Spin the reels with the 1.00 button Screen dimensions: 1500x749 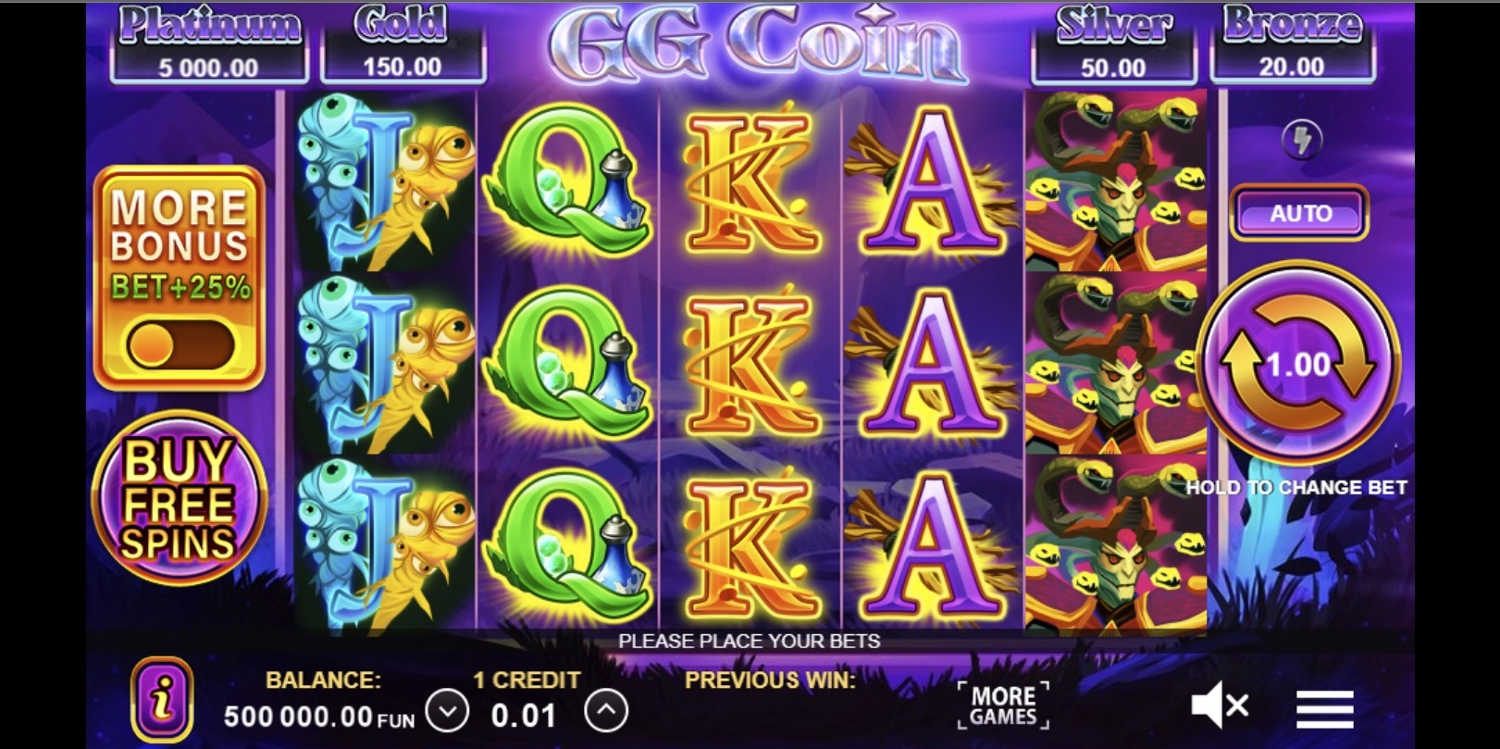(x=1298, y=363)
